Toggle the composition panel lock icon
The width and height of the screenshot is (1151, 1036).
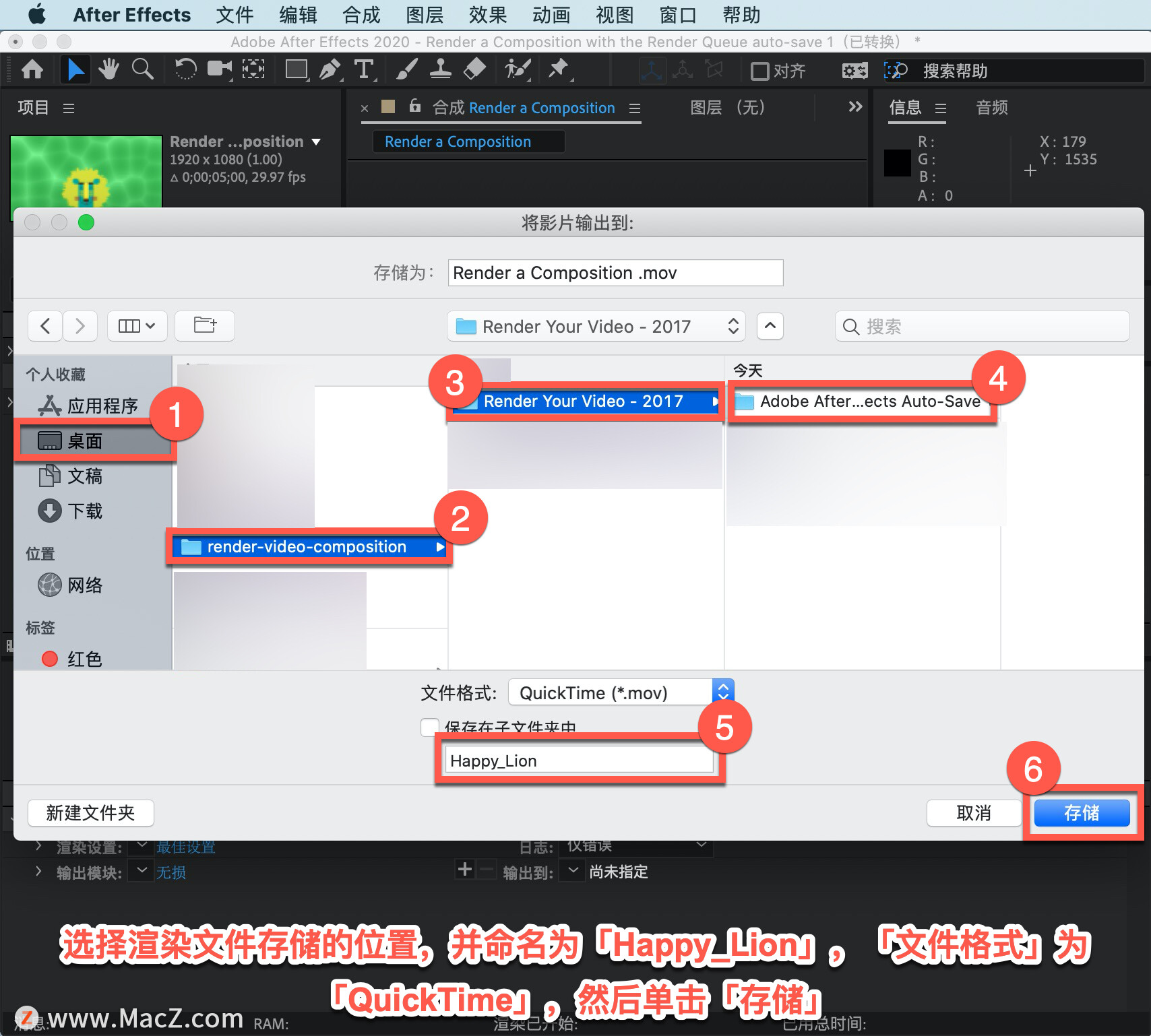[x=415, y=106]
